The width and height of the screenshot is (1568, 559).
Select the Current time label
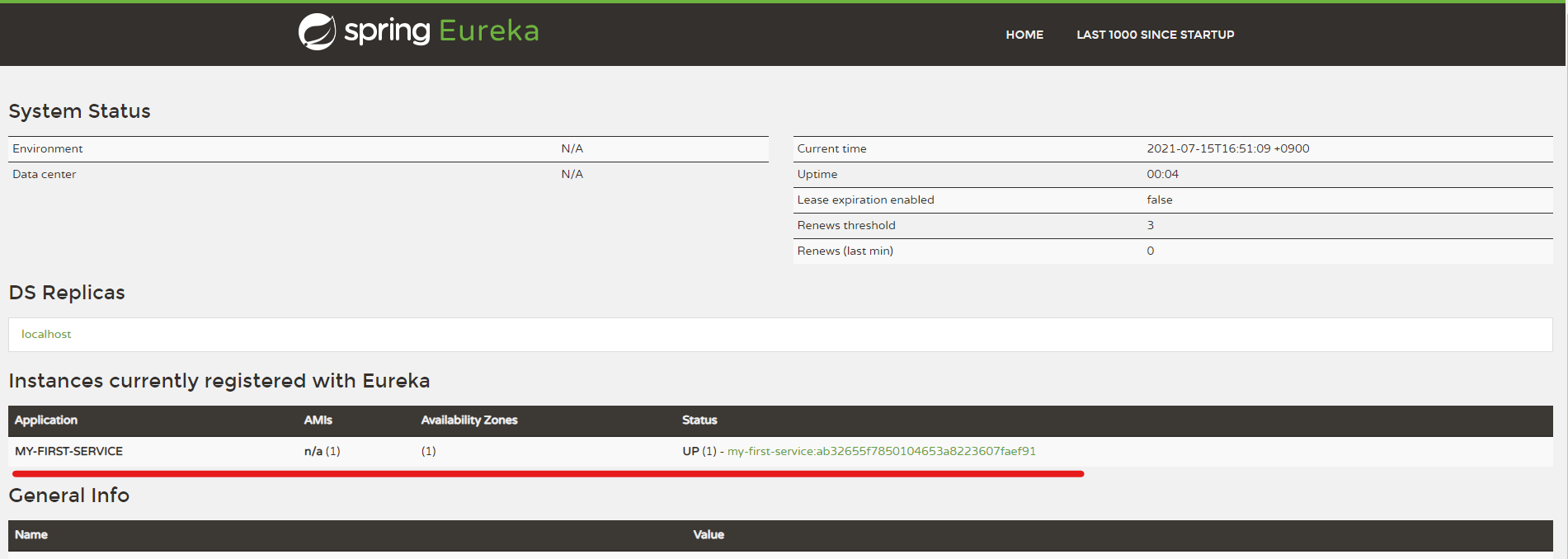coord(831,148)
